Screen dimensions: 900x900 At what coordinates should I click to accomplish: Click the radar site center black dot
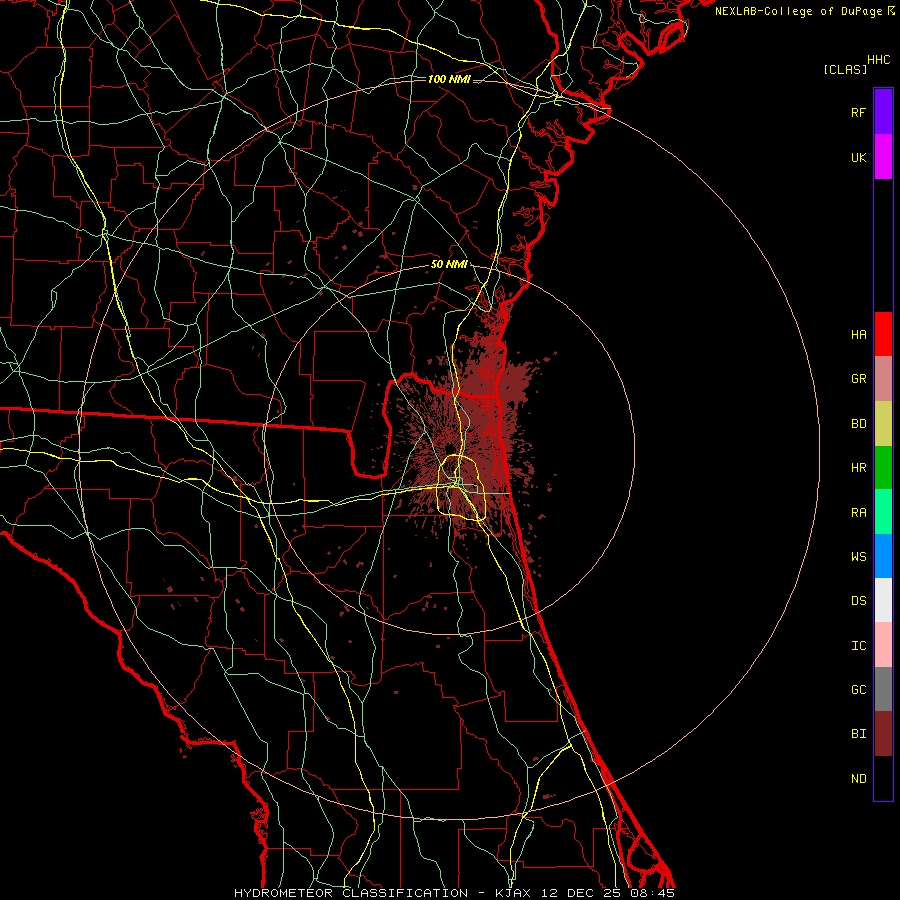click(449, 448)
